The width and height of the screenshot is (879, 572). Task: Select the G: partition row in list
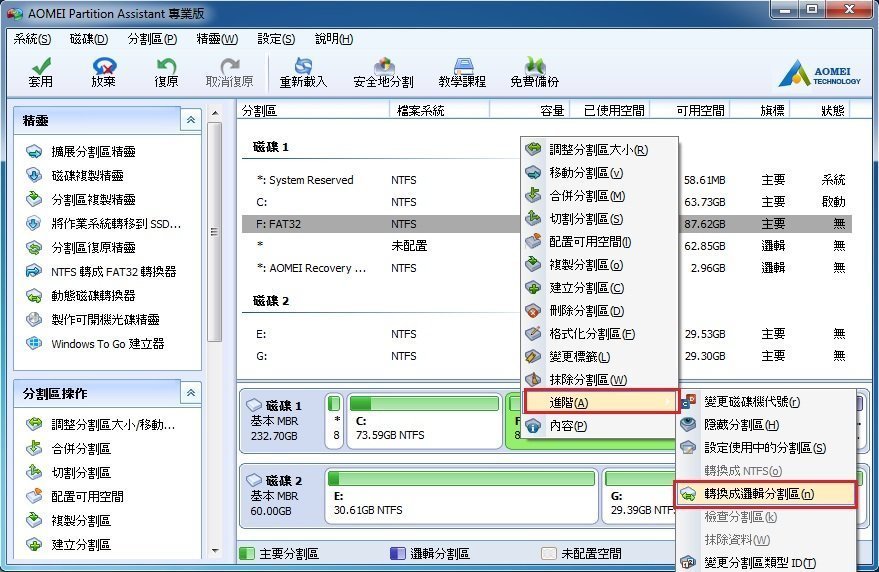(547, 356)
